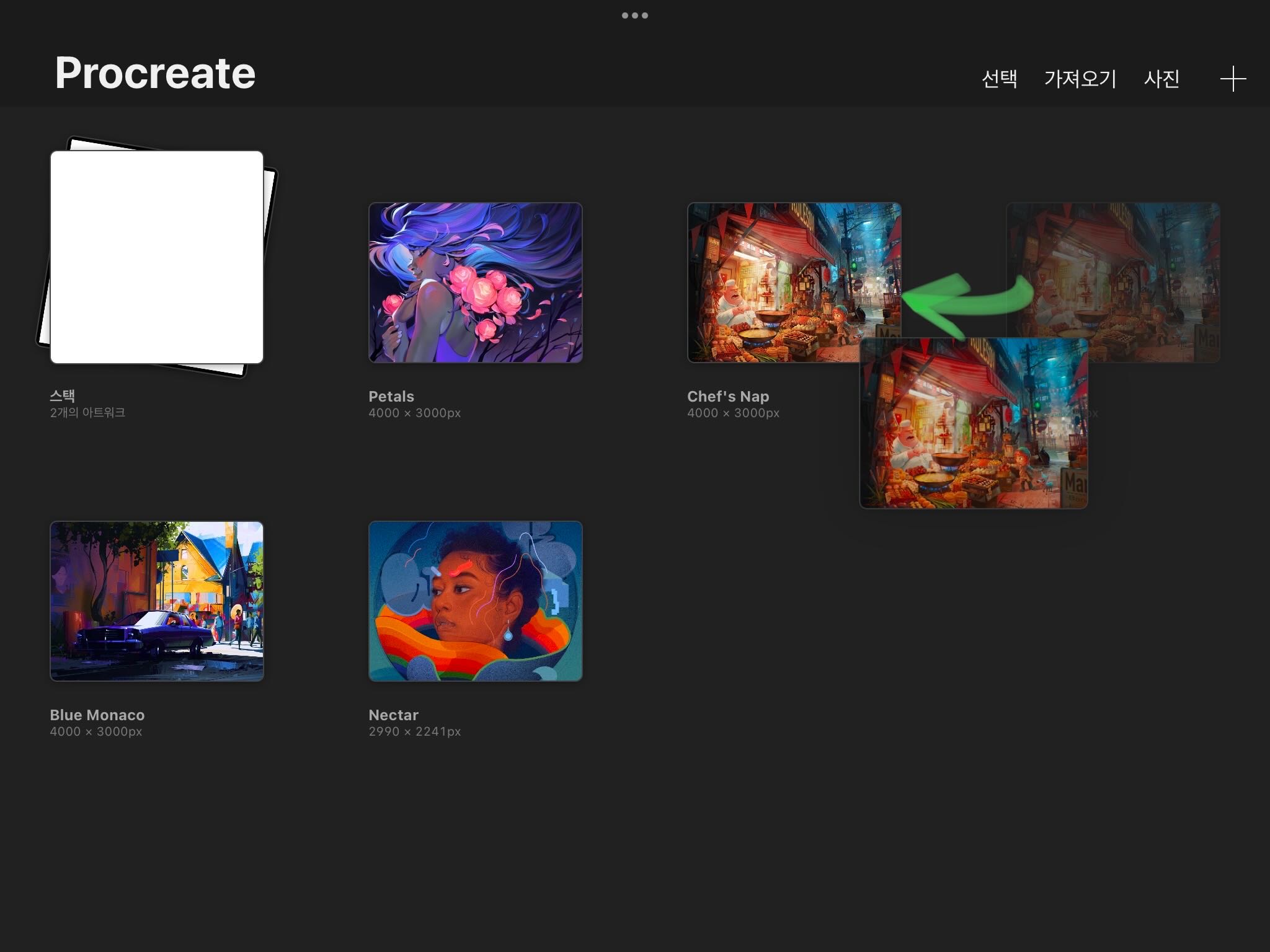Open 사진 (Photos) import option

[1161, 79]
